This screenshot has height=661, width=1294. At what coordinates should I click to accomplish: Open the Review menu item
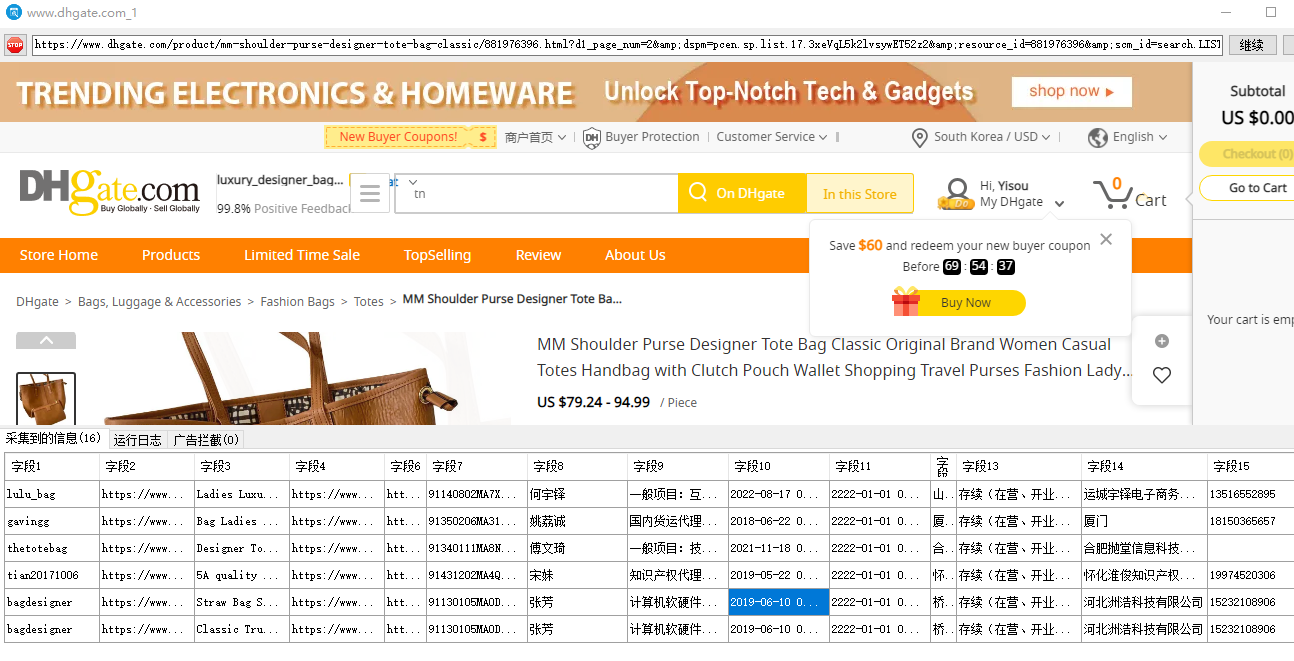click(538, 255)
